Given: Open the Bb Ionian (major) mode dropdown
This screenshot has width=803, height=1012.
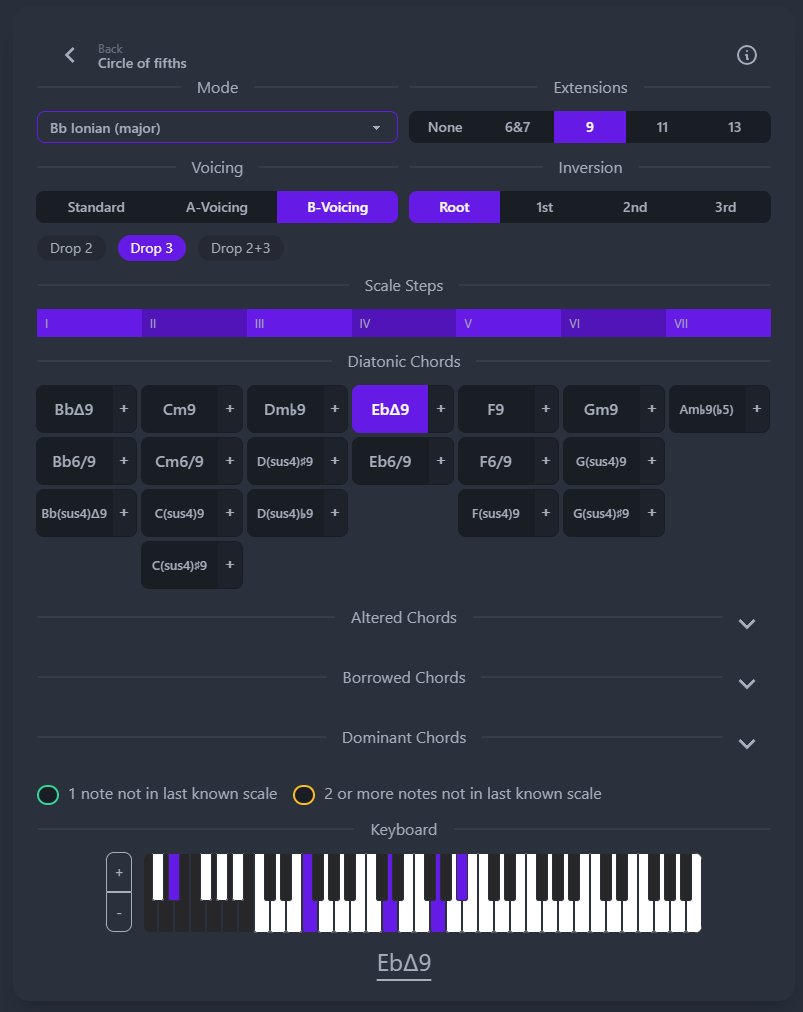Looking at the screenshot, I should [x=217, y=128].
